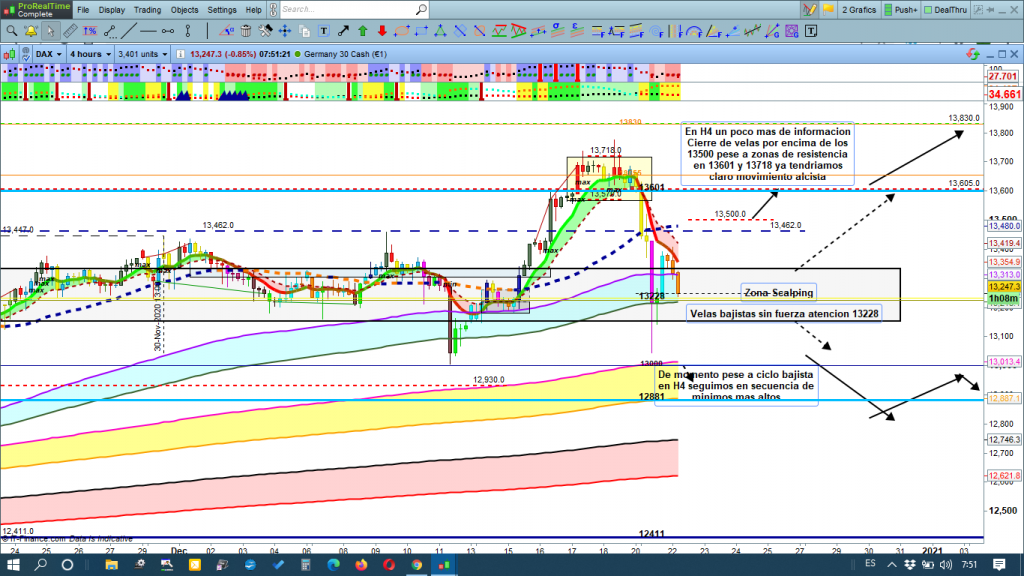
Task: Open the DAX instrument dropdown
Action: pyautogui.click(x=47, y=53)
